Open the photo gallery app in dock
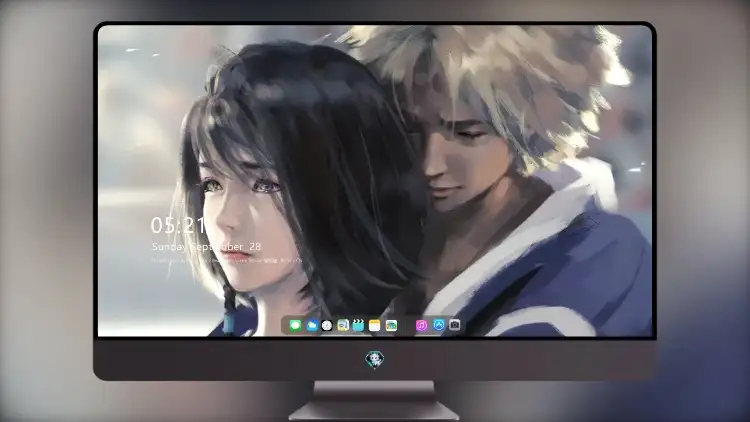This screenshot has width=750, height=422. tap(391, 326)
